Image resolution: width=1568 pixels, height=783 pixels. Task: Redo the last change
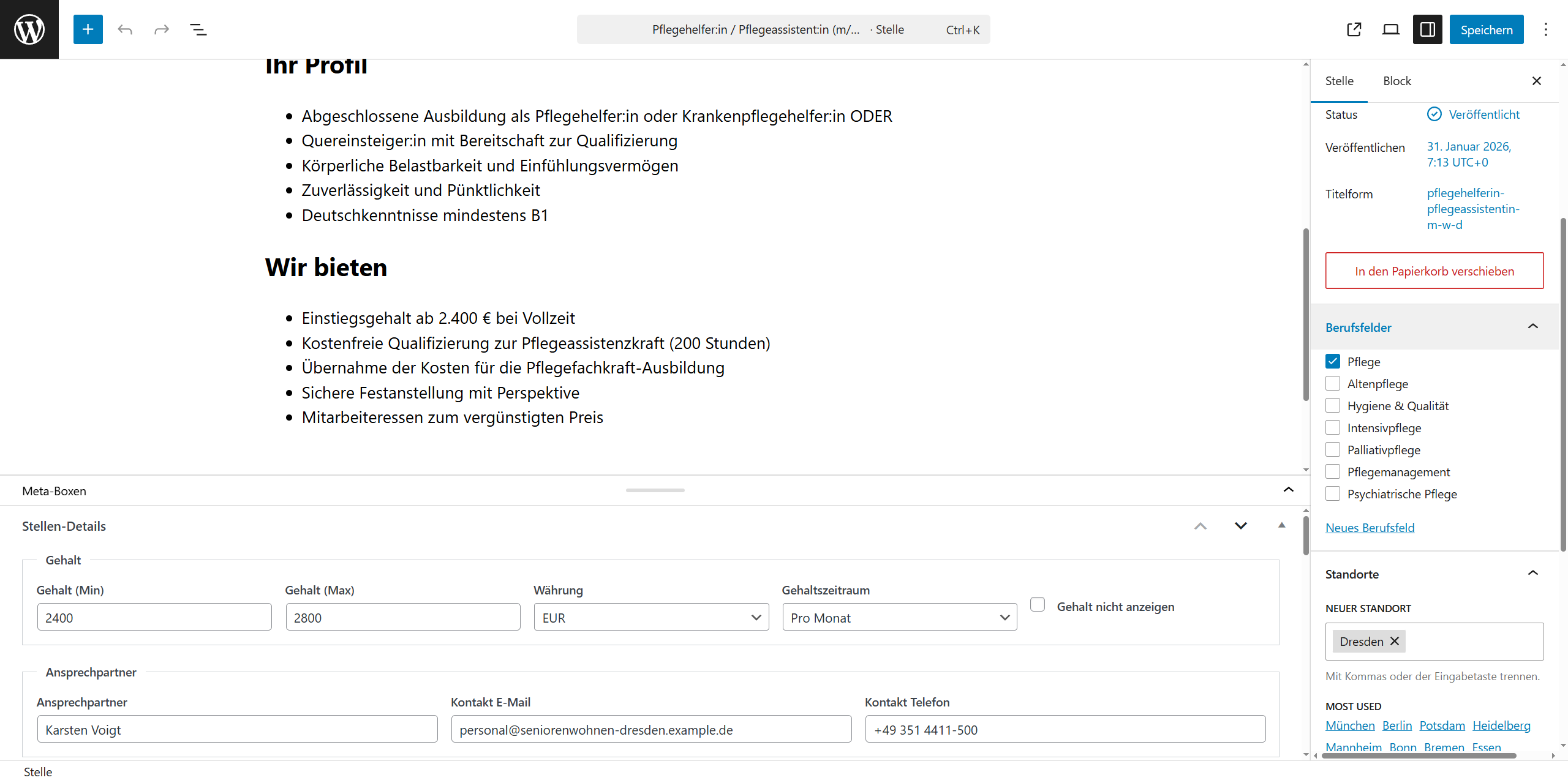161,29
